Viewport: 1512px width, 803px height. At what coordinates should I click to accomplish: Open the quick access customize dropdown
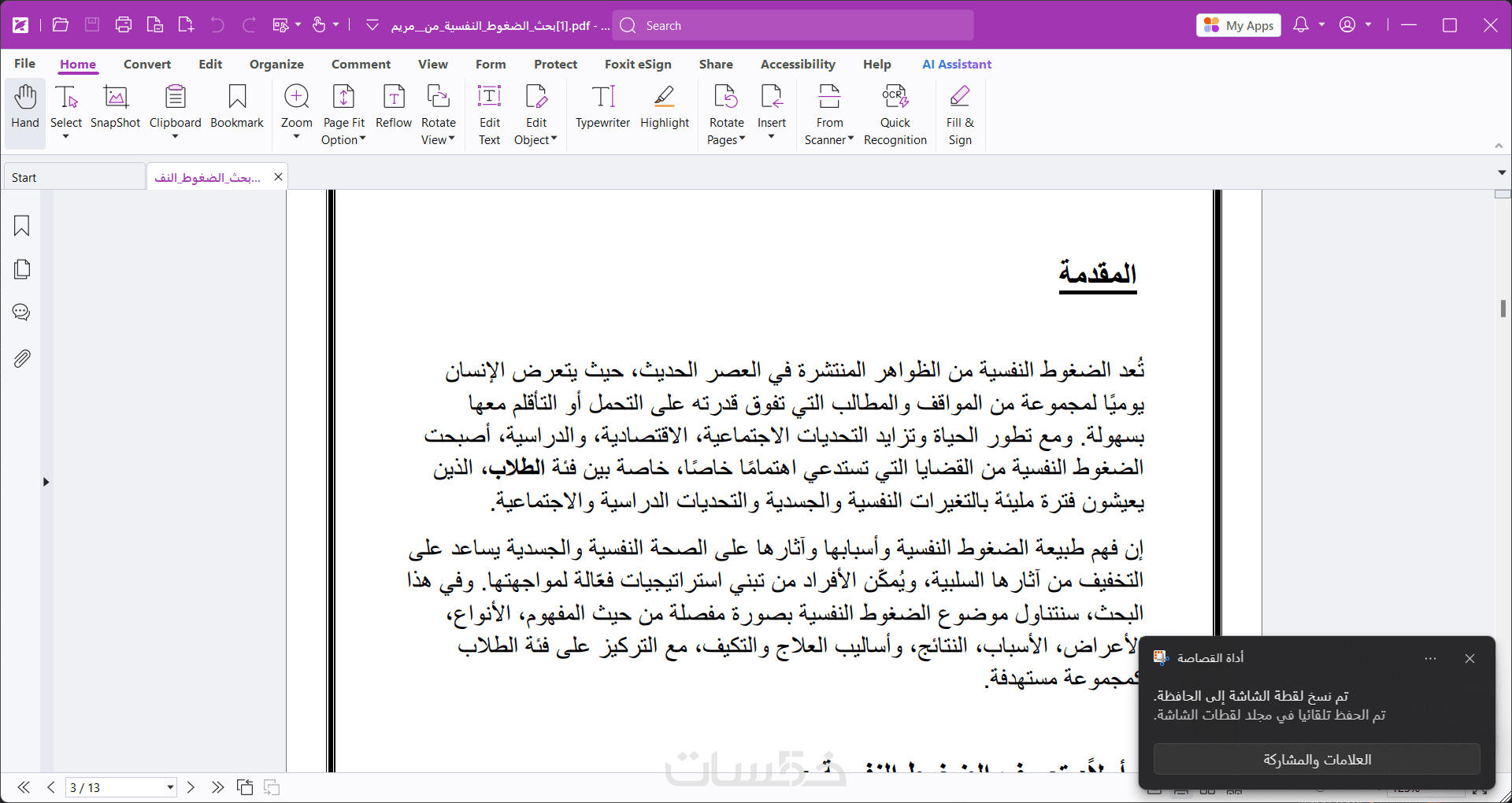(372, 25)
